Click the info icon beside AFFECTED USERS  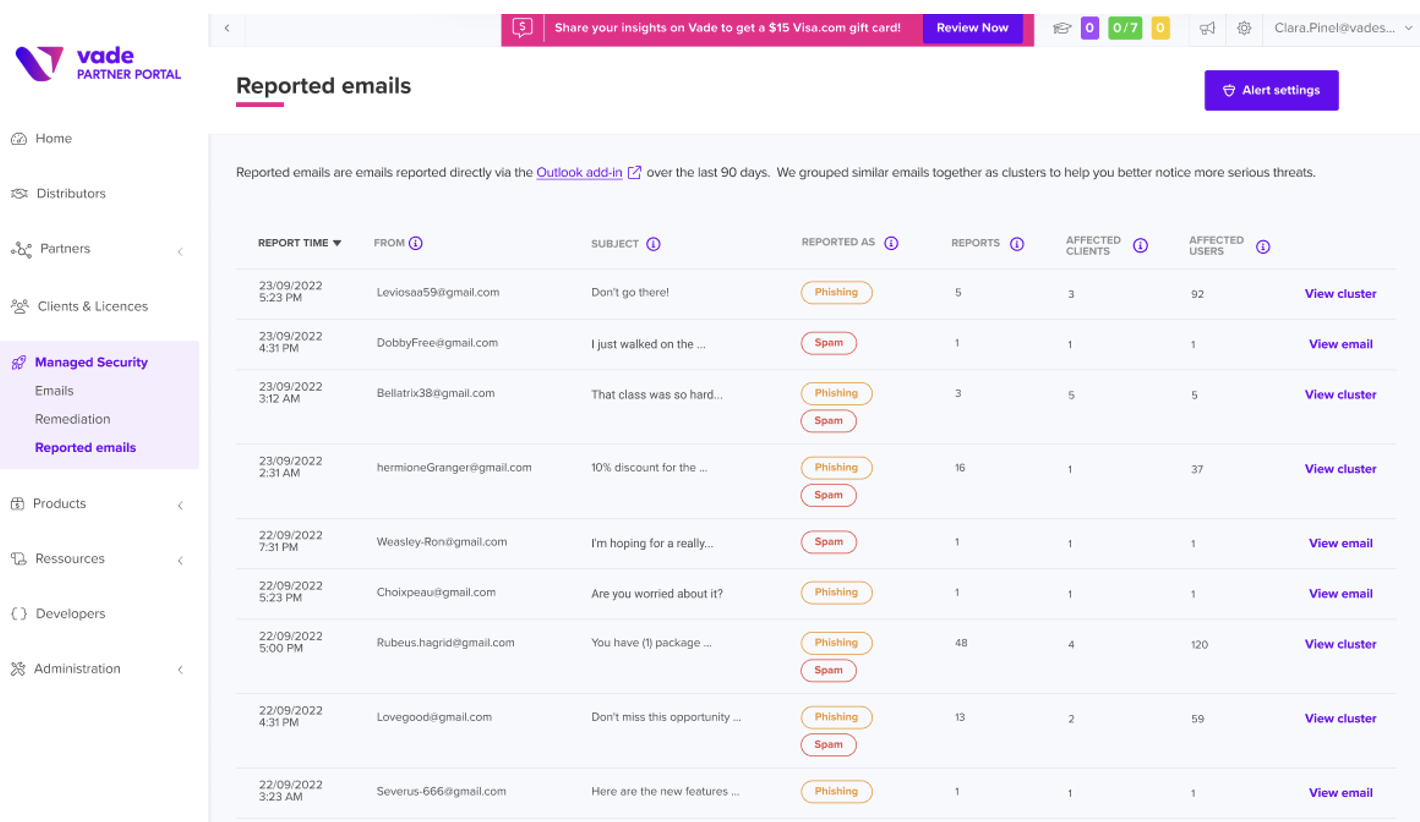click(1263, 246)
